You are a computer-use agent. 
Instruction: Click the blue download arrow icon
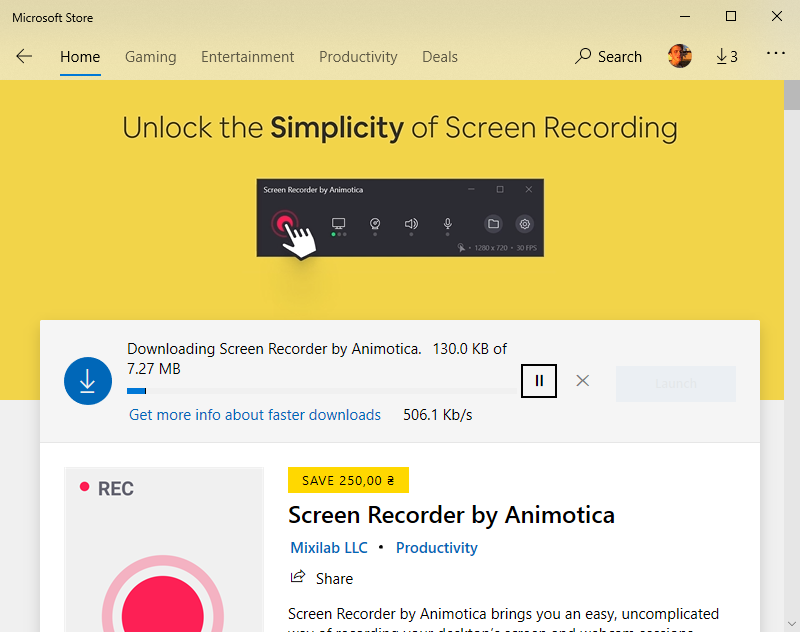tap(88, 381)
